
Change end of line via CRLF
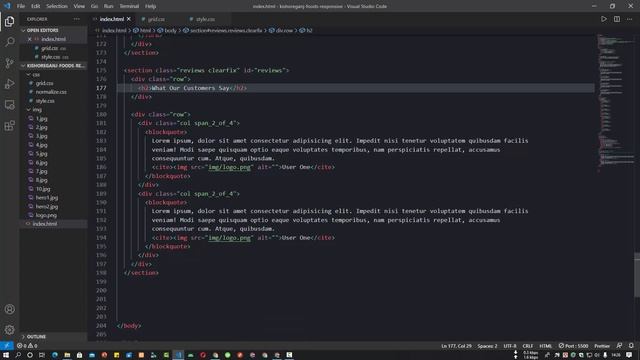pyautogui.click(x=527, y=346)
